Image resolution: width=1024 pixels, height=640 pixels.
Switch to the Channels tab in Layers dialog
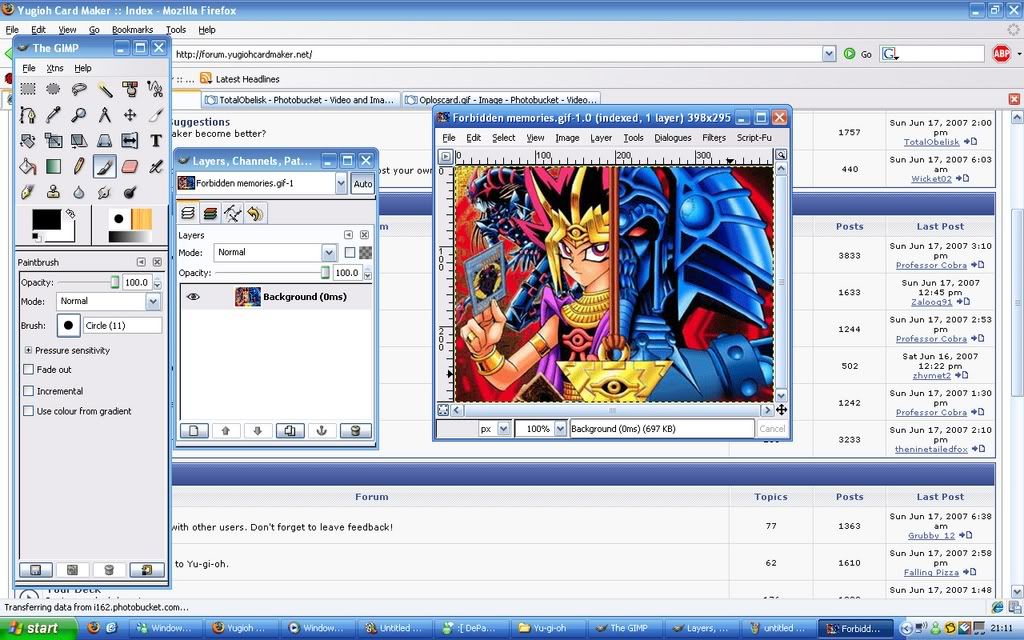[x=210, y=213]
